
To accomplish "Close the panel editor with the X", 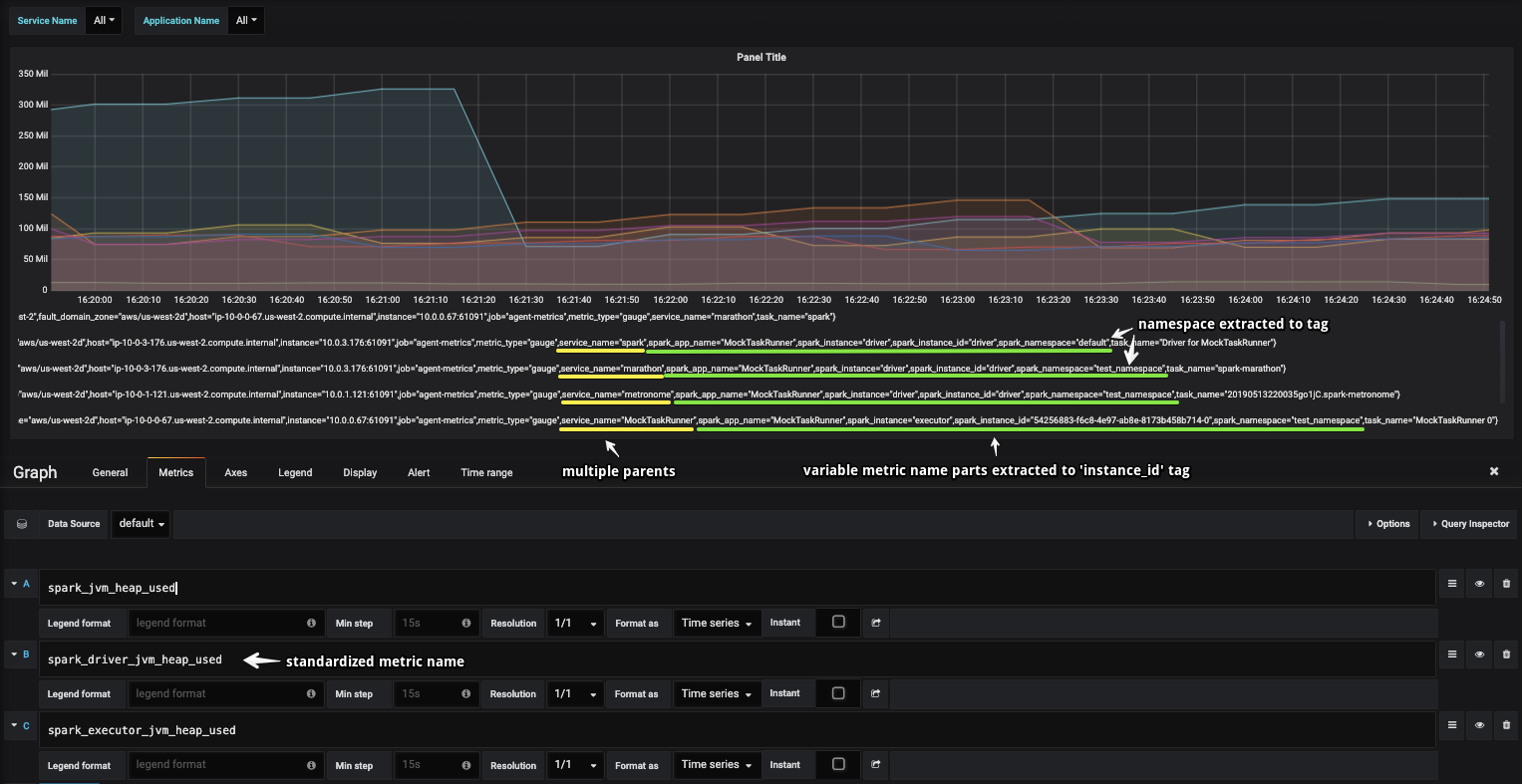I will point(1494,471).
